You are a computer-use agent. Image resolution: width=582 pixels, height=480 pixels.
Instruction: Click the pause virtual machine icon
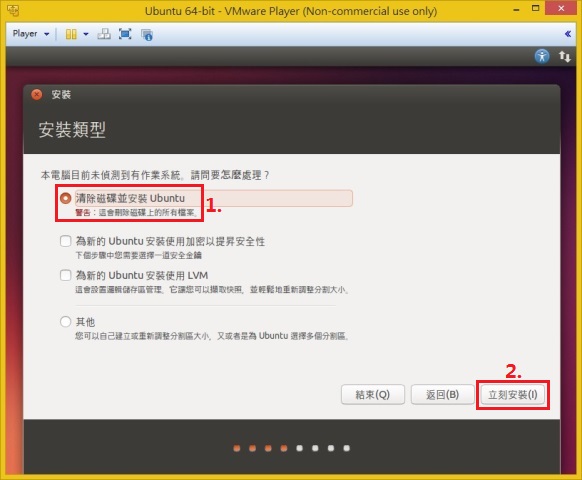pos(71,34)
